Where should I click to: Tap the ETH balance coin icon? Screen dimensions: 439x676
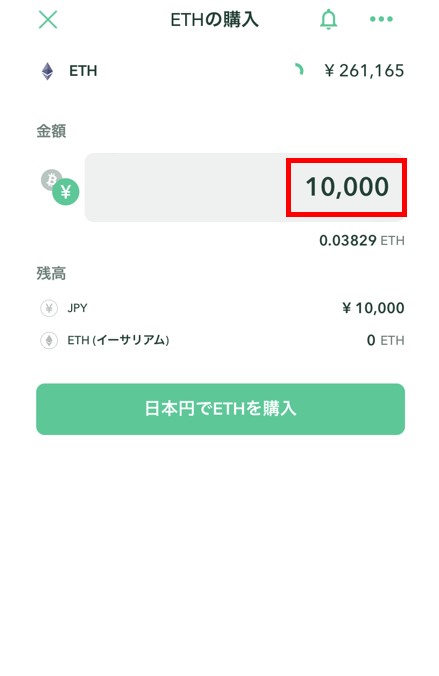(x=49, y=341)
